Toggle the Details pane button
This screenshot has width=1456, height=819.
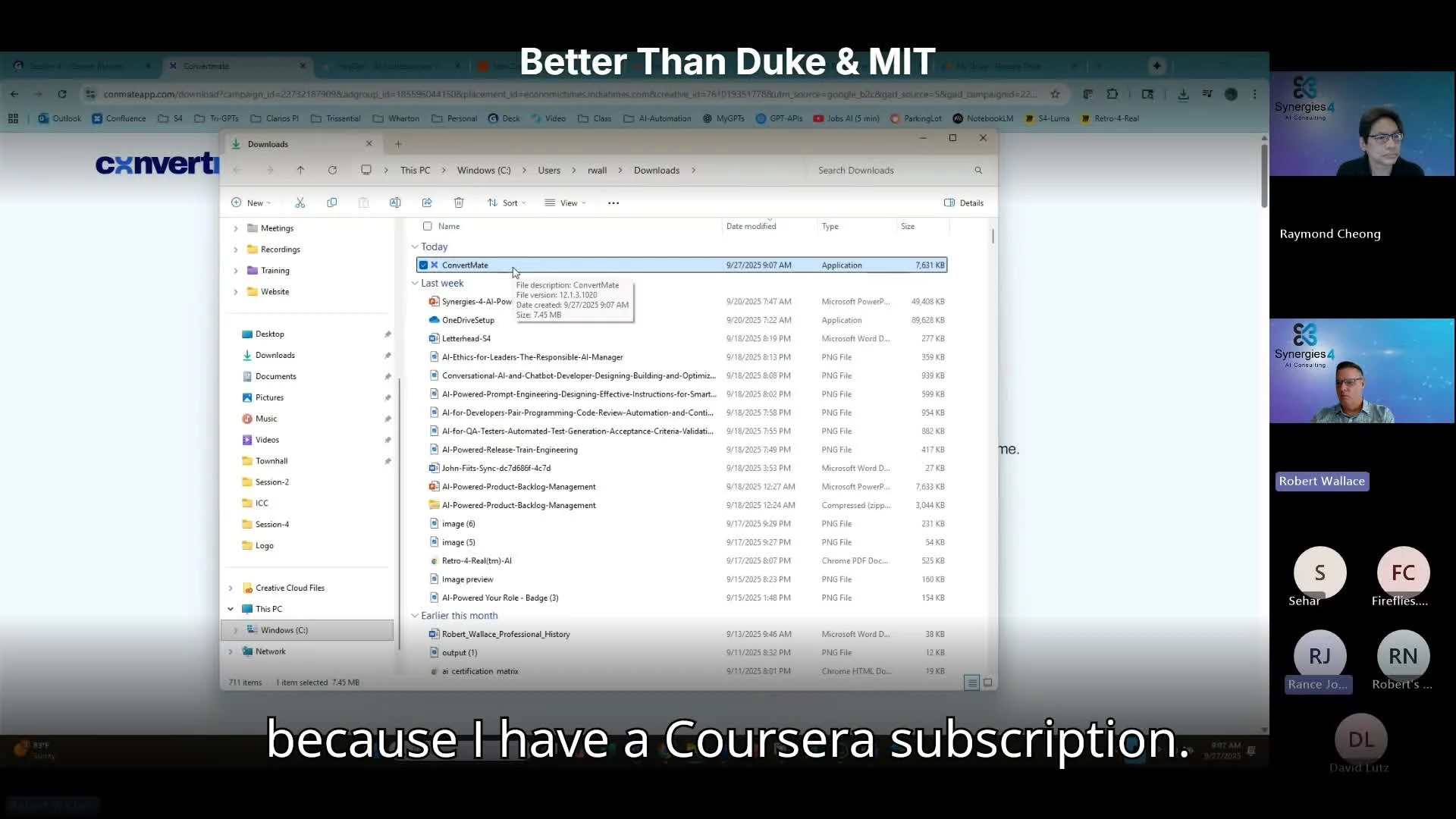964,203
